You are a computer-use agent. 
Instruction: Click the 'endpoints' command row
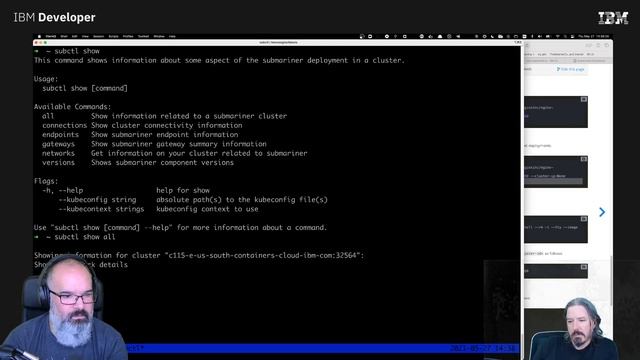(140, 135)
